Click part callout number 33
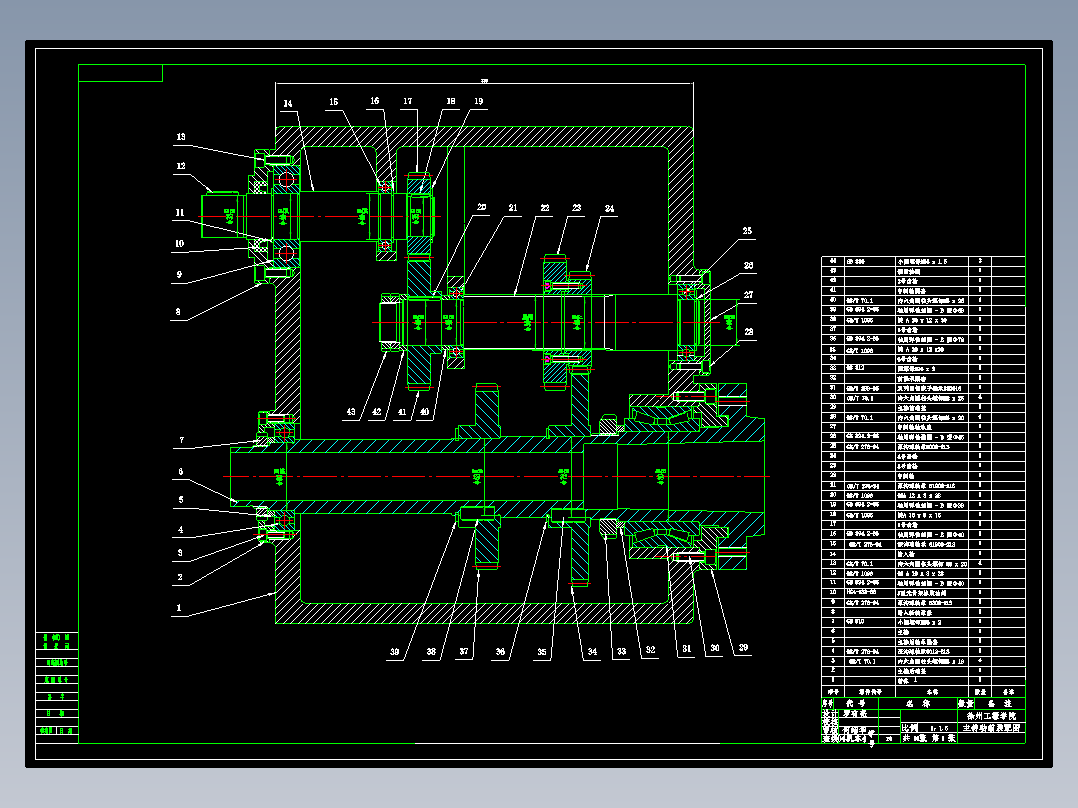This screenshot has height=808, width=1078. click(622, 651)
